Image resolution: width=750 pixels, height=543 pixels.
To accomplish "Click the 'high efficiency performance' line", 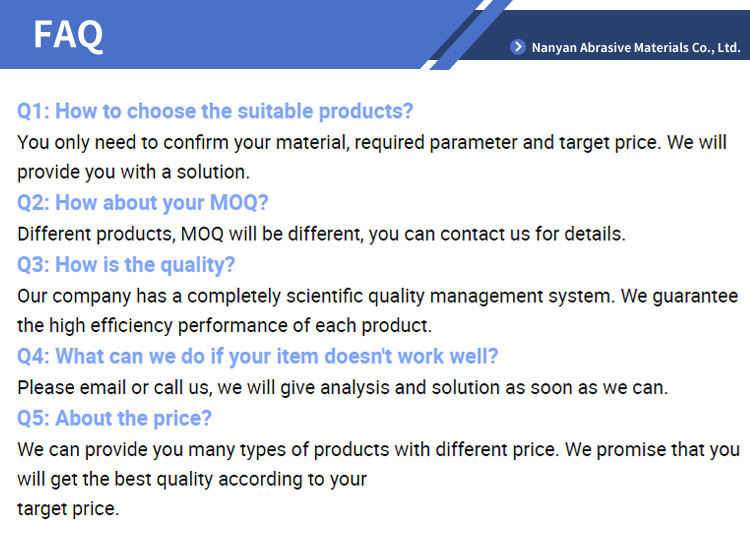I will (x=224, y=326).
